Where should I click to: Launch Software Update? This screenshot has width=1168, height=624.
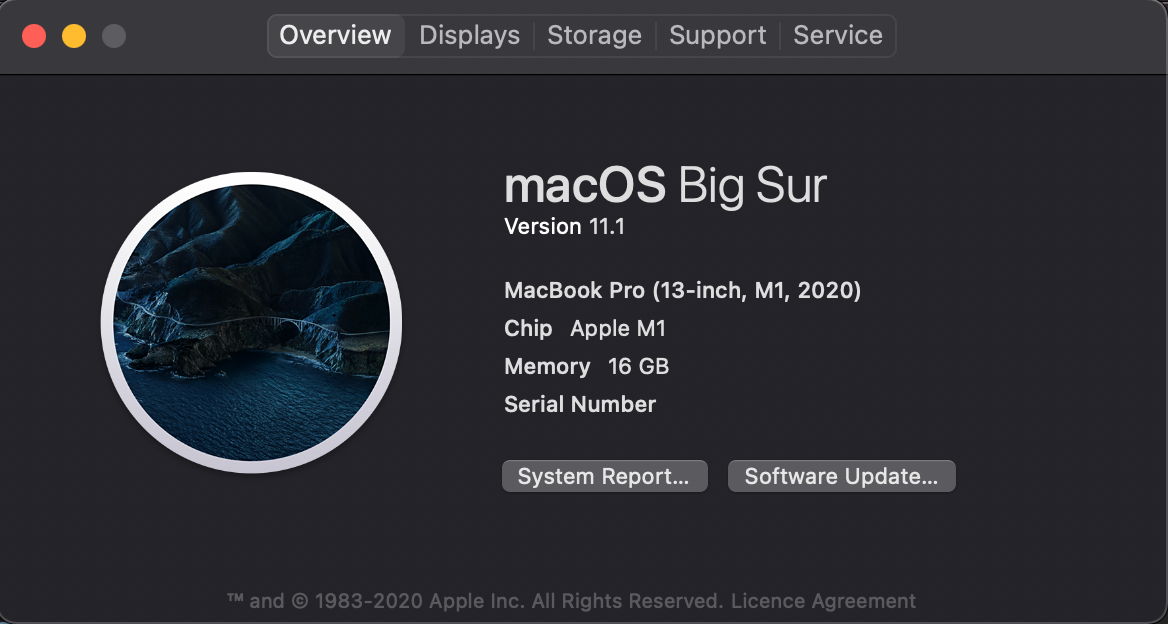click(841, 476)
